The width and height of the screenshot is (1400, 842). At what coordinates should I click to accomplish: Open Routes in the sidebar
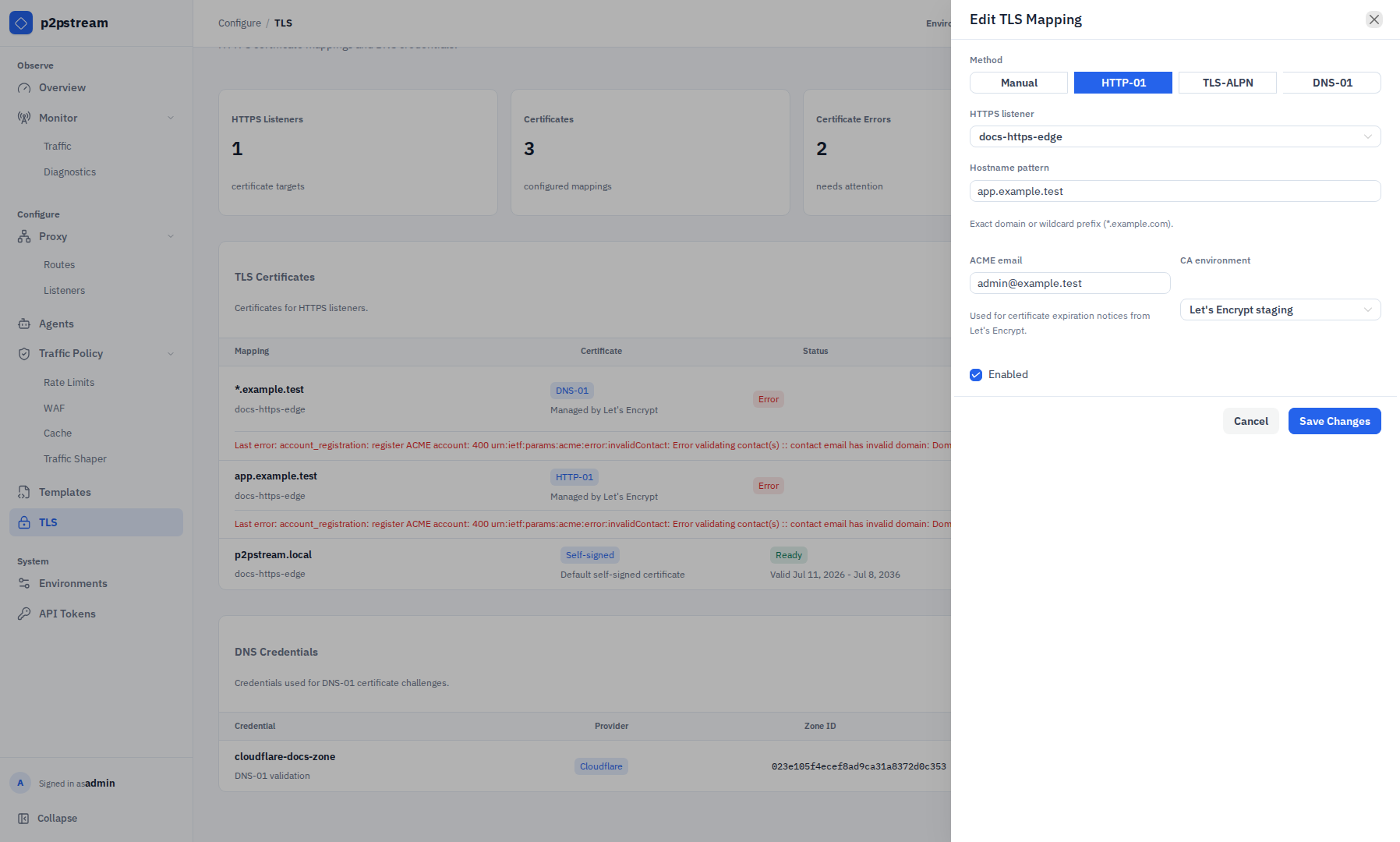(x=59, y=264)
